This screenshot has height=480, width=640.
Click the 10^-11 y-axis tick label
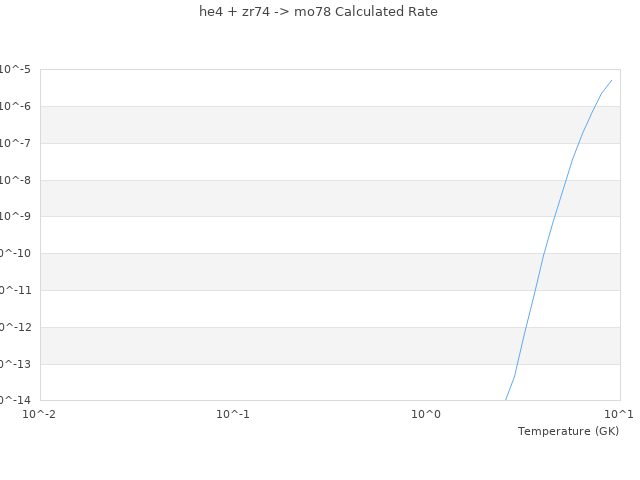[16, 290]
